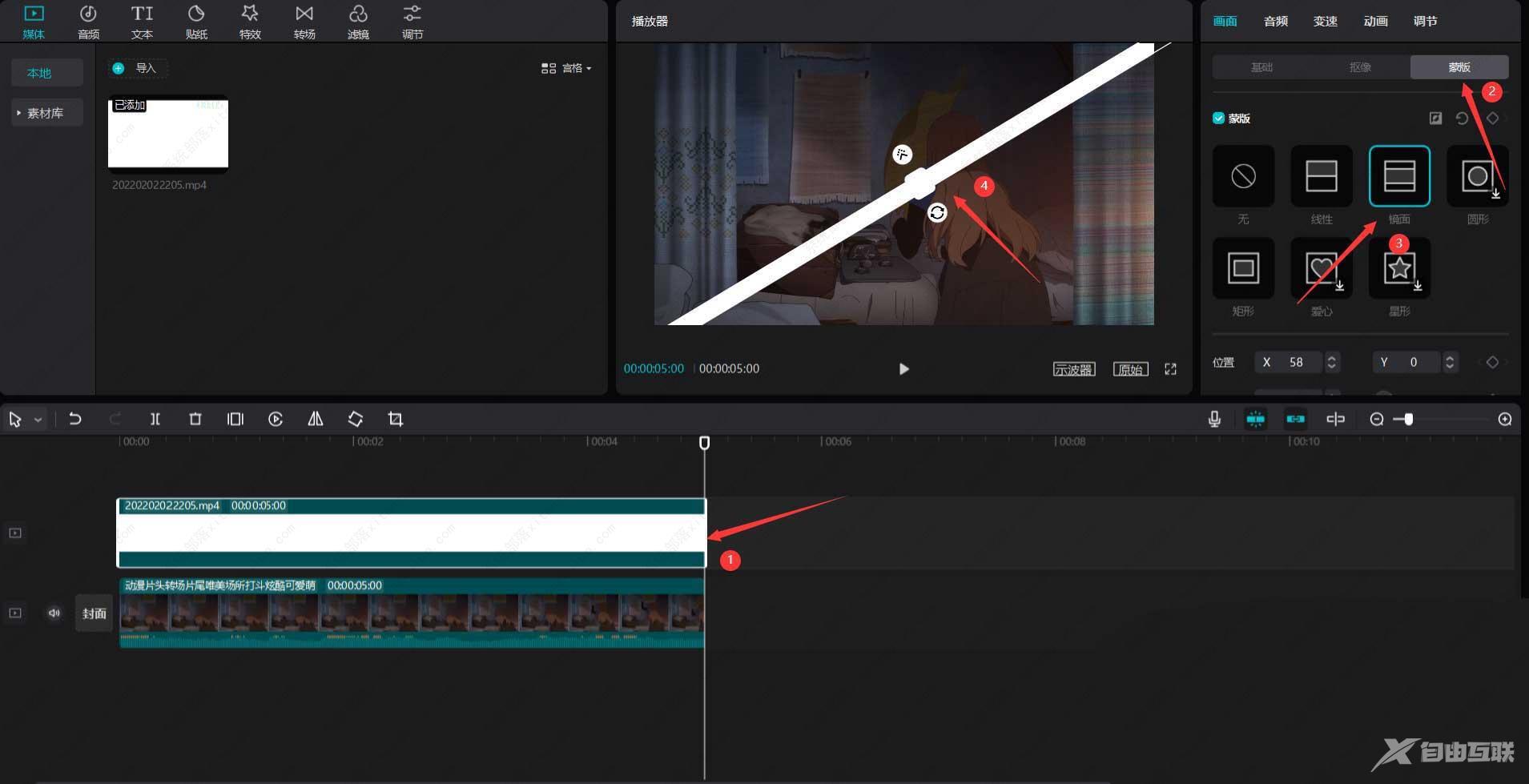Choose the 无 (None) mask option
This screenshot has width=1529, height=784.
1243,176
